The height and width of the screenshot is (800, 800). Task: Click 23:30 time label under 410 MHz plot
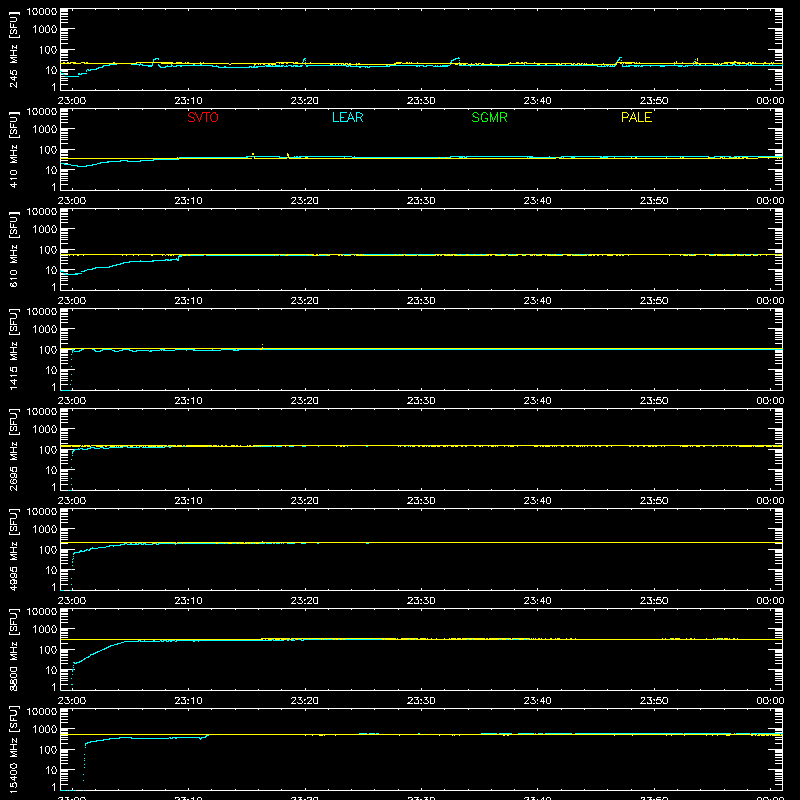click(421, 201)
